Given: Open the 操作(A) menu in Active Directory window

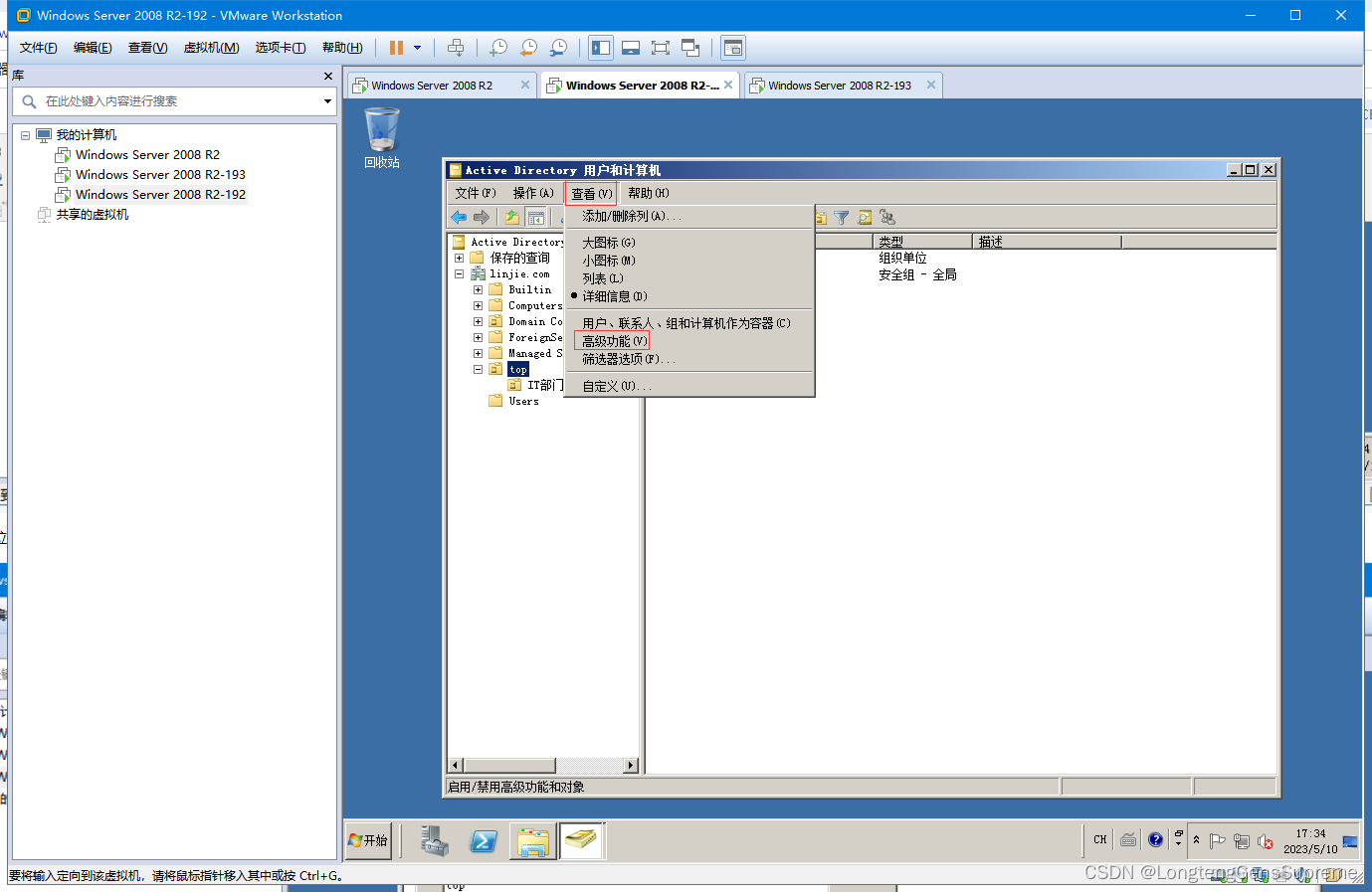Looking at the screenshot, I should coord(533,193).
